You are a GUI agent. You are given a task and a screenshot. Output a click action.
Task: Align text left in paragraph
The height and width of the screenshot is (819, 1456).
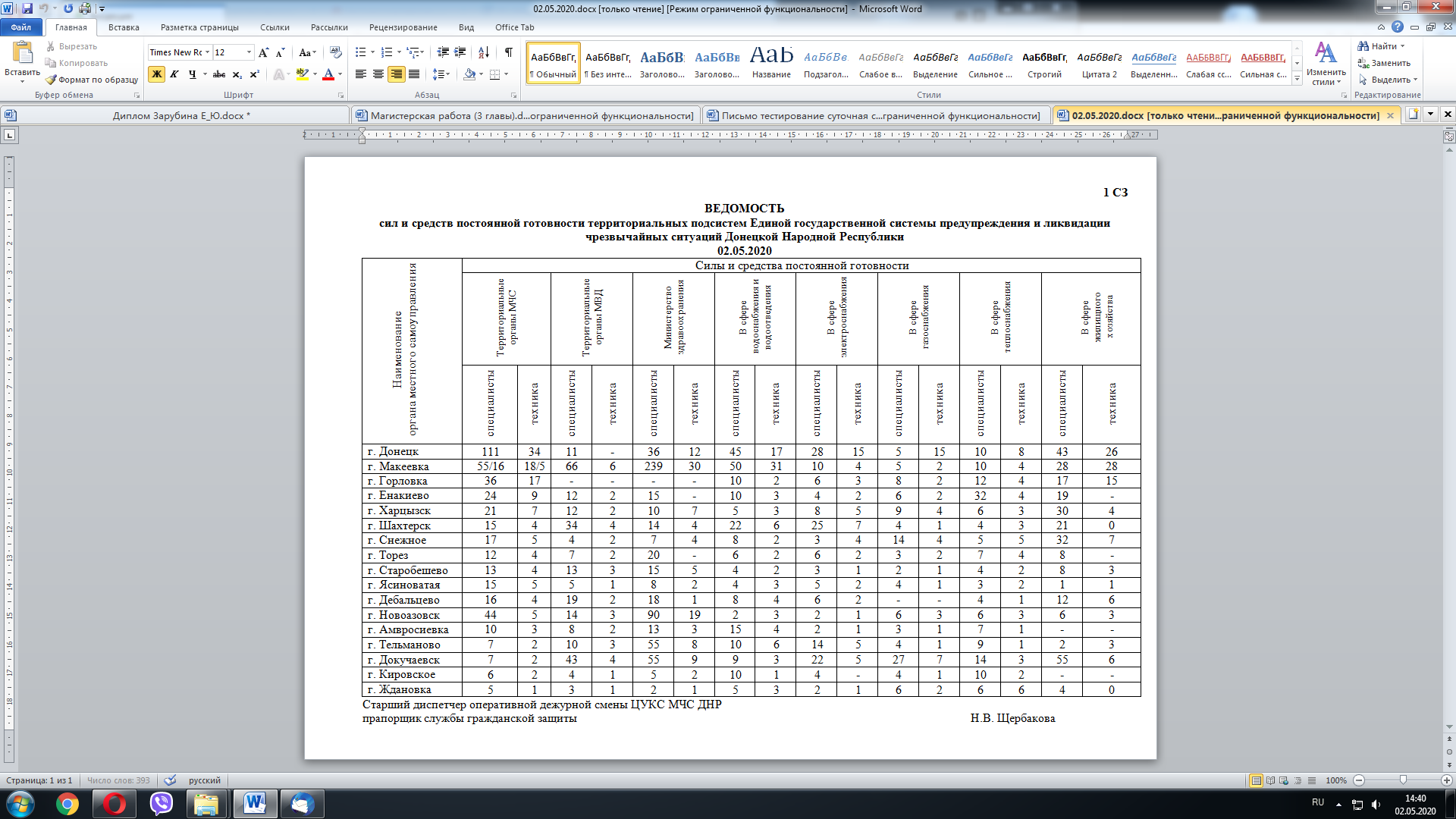tap(361, 74)
